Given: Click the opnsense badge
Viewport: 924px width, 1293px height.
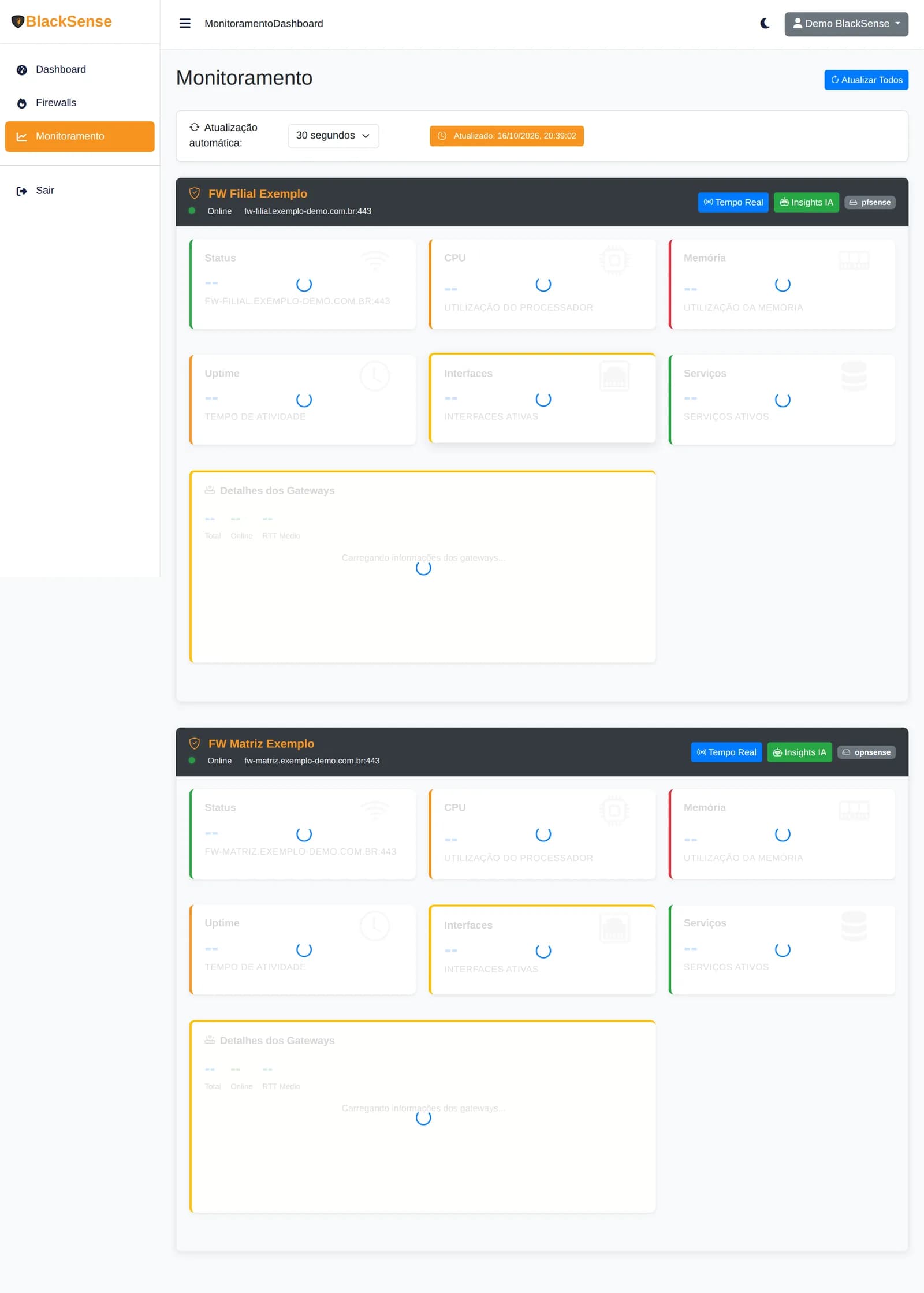Looking at the screenshot, I should [866, 752].
